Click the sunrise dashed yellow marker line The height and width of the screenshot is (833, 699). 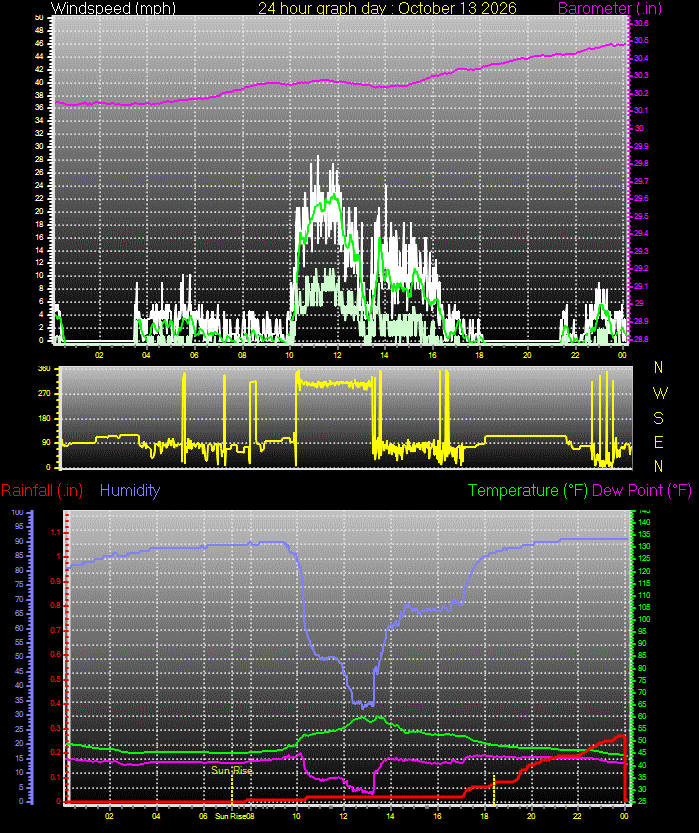click(232, 789)
